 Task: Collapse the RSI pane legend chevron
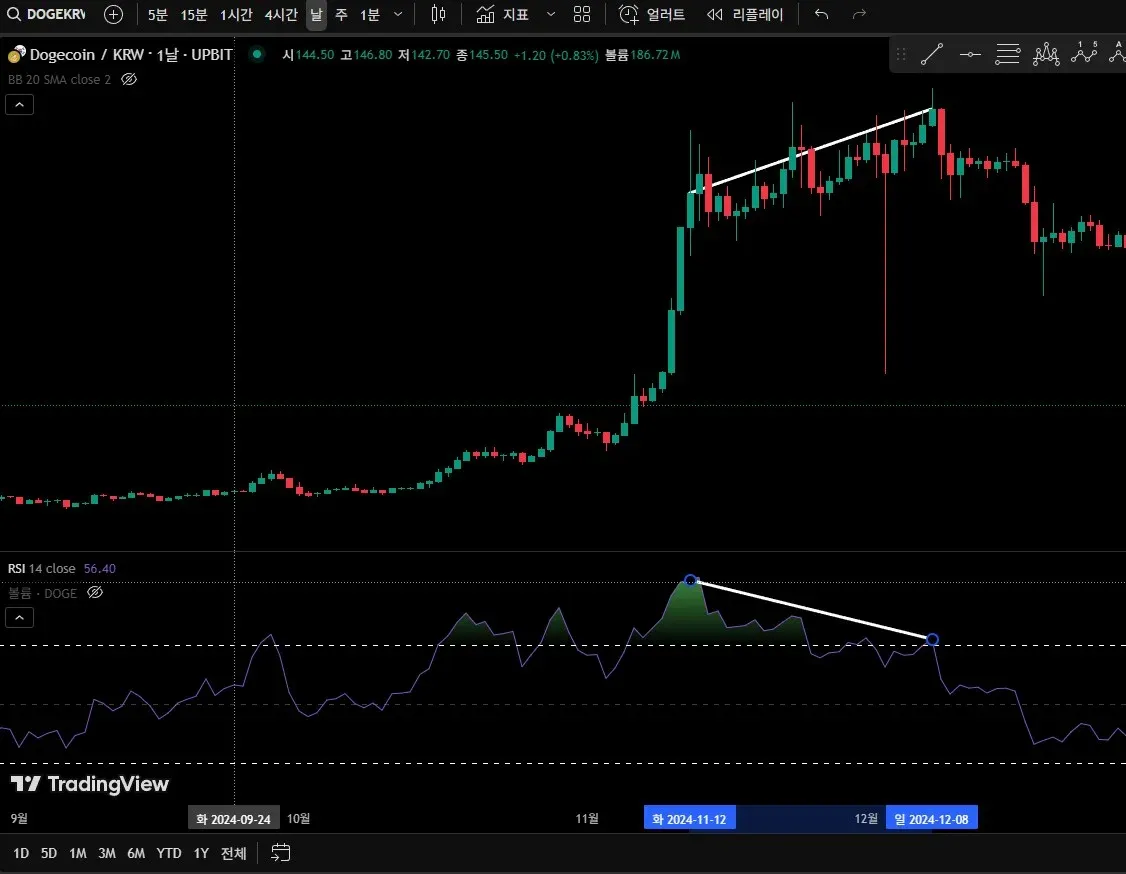click(x=19, y=618)
